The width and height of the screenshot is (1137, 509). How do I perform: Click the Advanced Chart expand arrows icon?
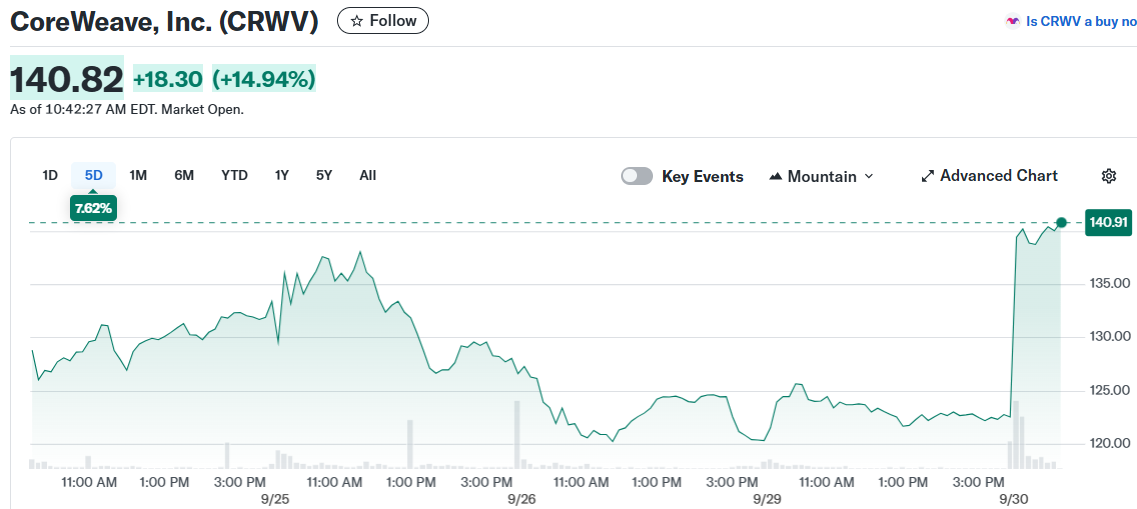tap(927, 176)
